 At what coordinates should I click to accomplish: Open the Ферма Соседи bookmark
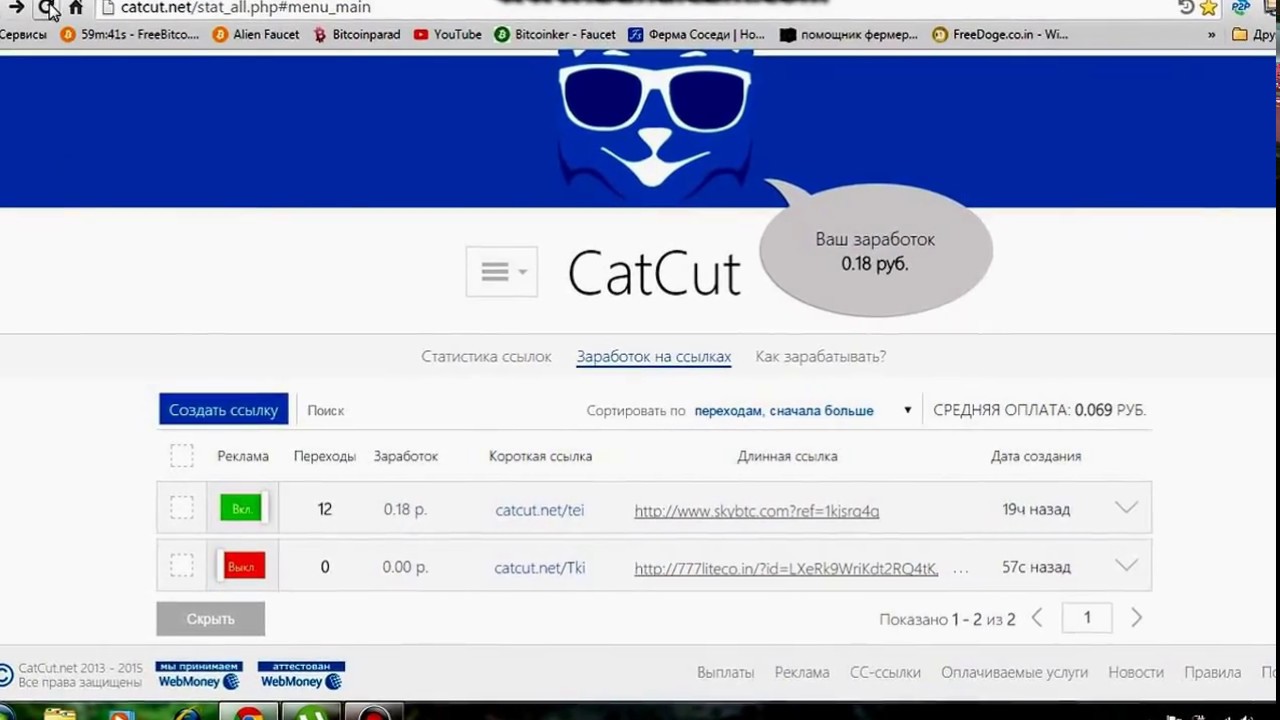point(696,34)
